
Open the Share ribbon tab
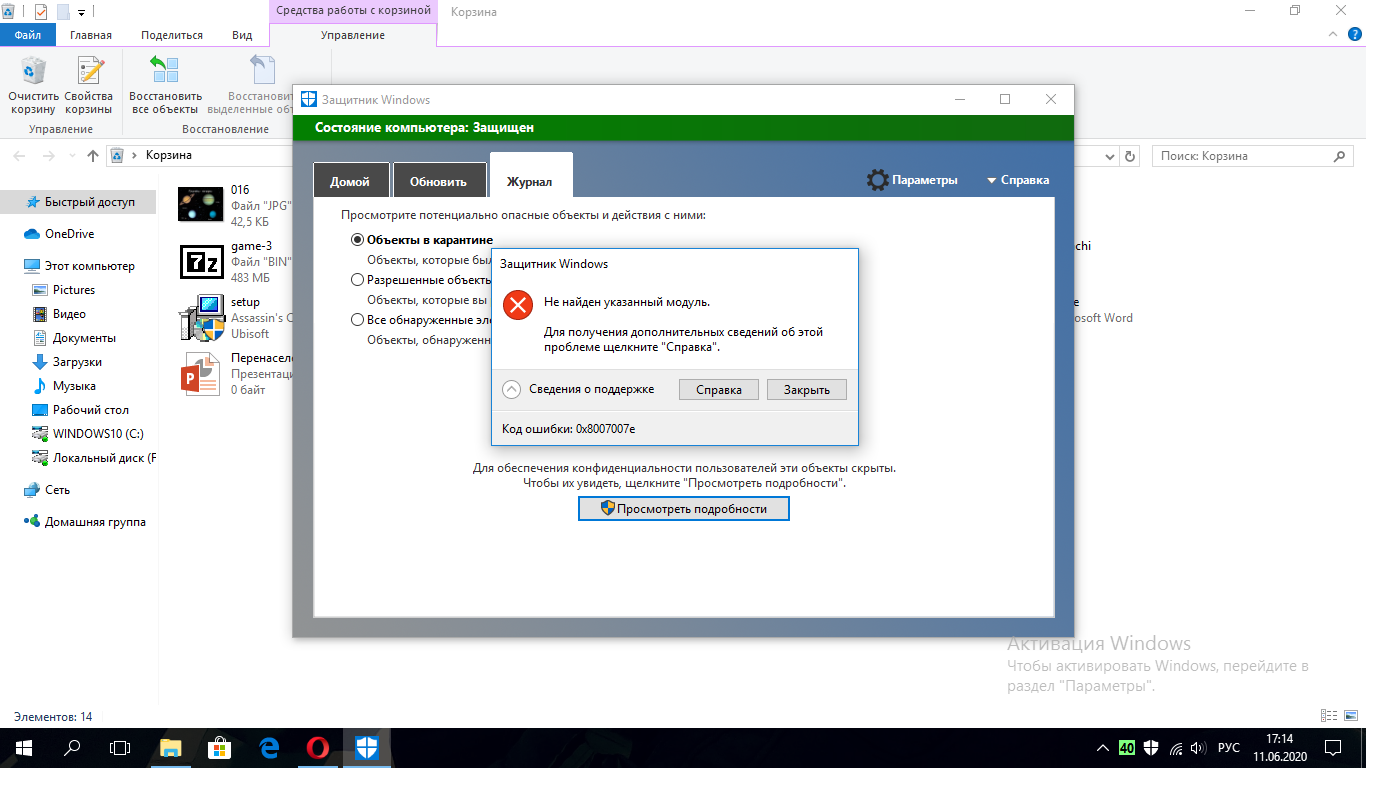[x=172, y=35]
